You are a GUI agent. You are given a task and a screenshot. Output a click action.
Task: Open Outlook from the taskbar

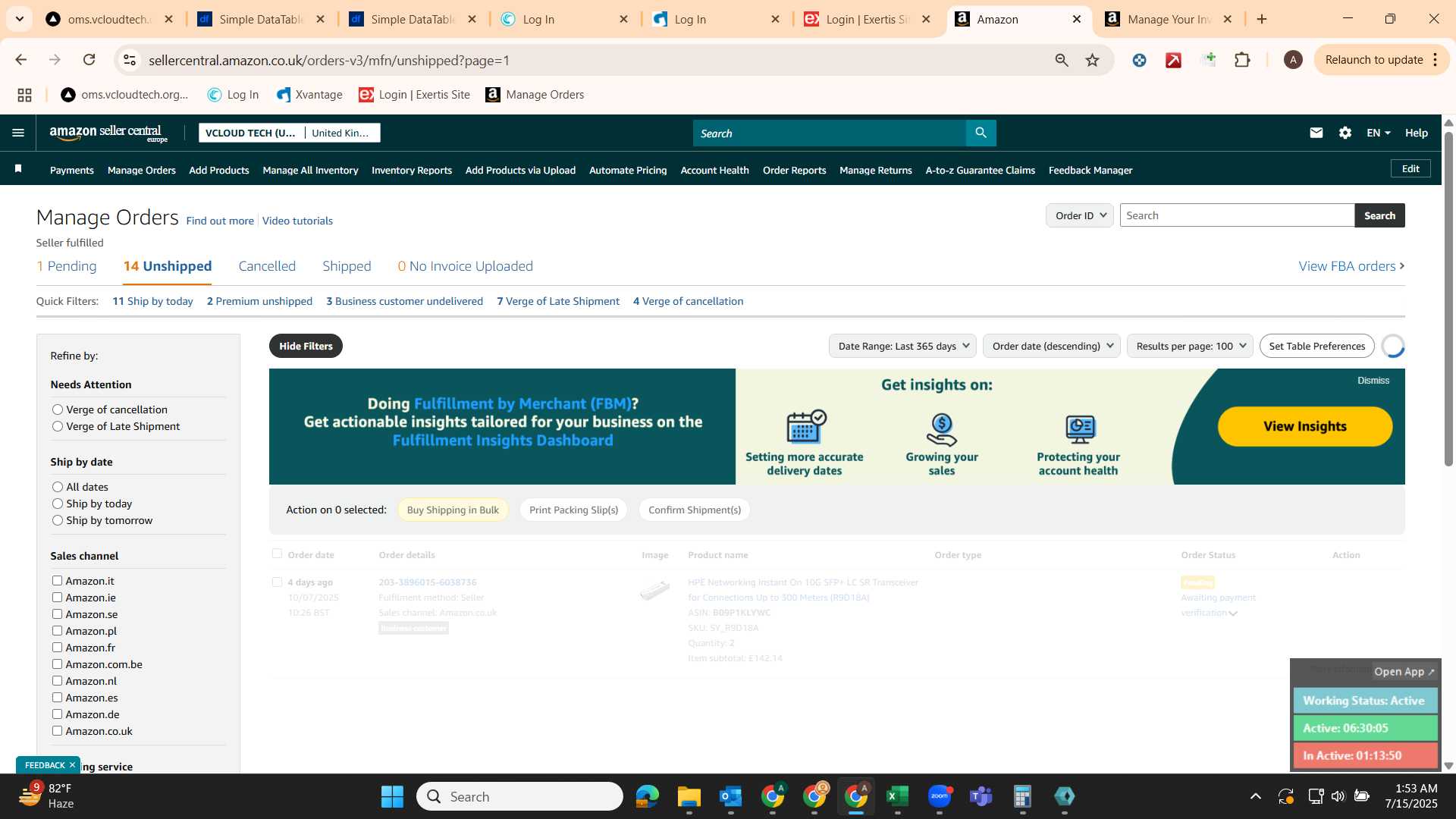pyautogui.click(x=730, y=796)
